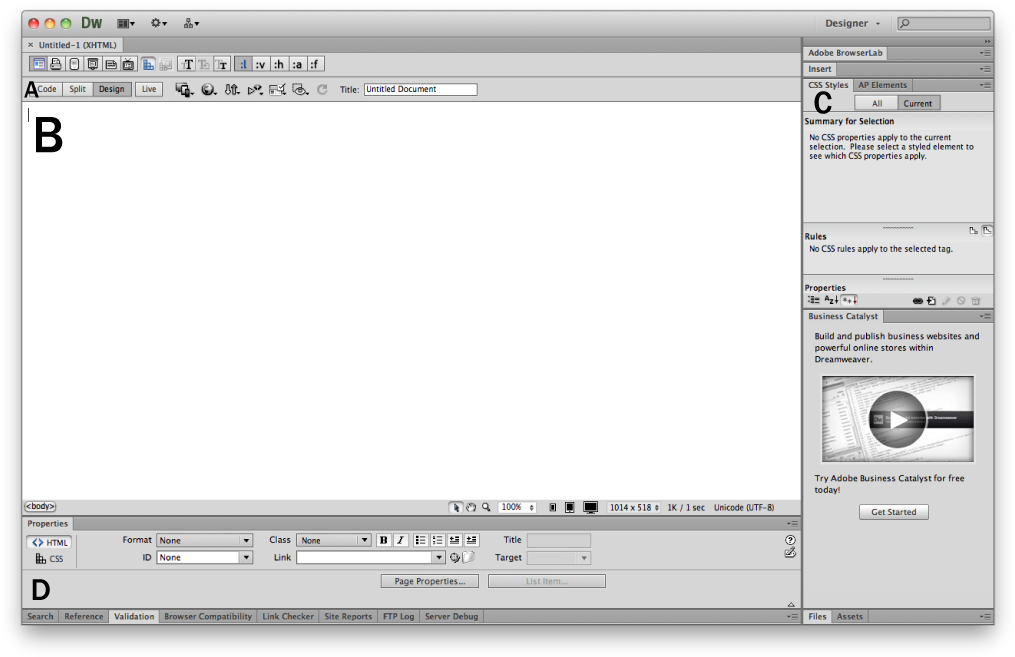Viewport: 1015px width, 657px height.
Task: Click the Unordered list icon
Action: click(x=420, y=540)
